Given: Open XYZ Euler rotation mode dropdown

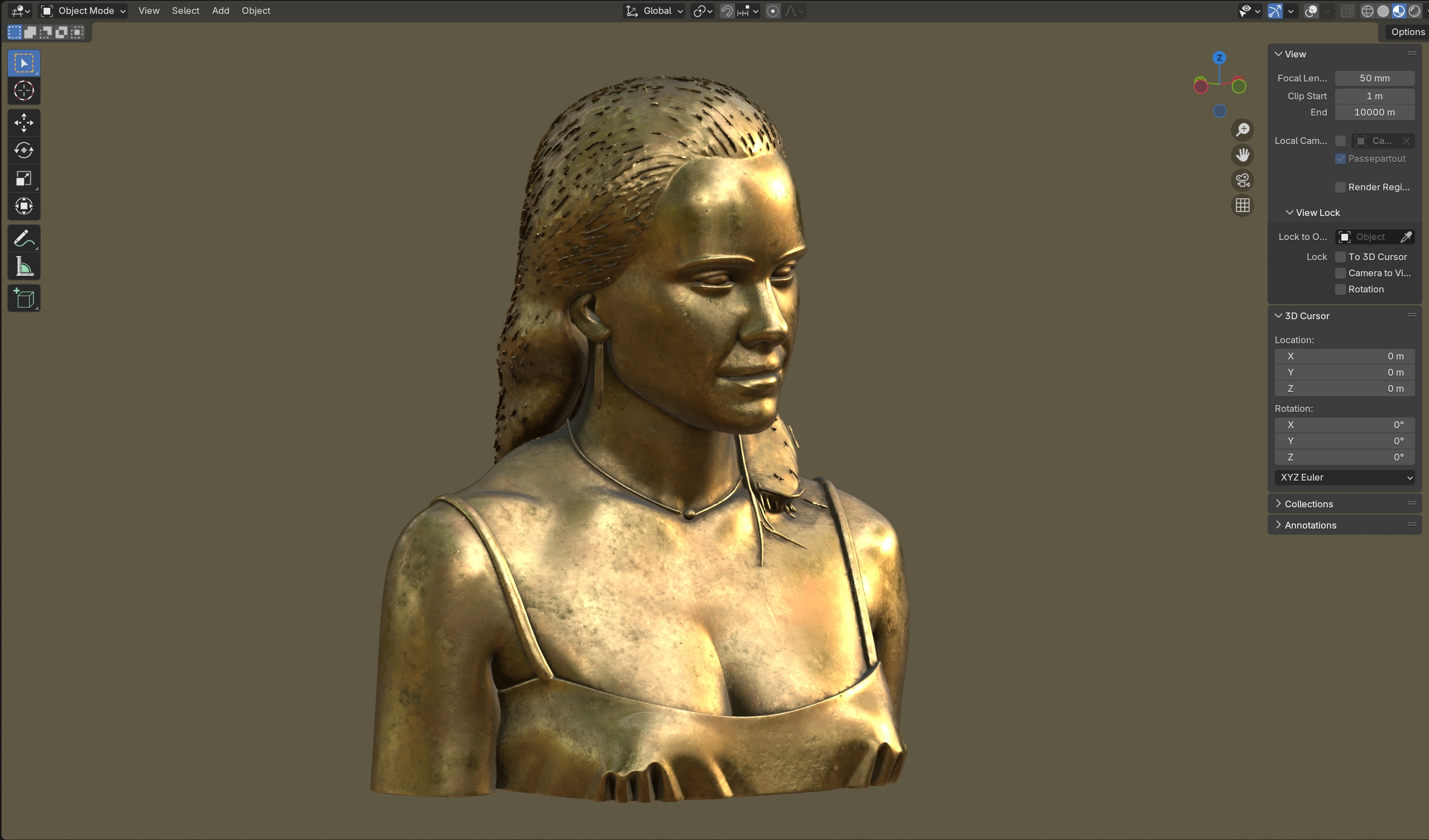Looking at the screenshot, I should (1345, 477).
